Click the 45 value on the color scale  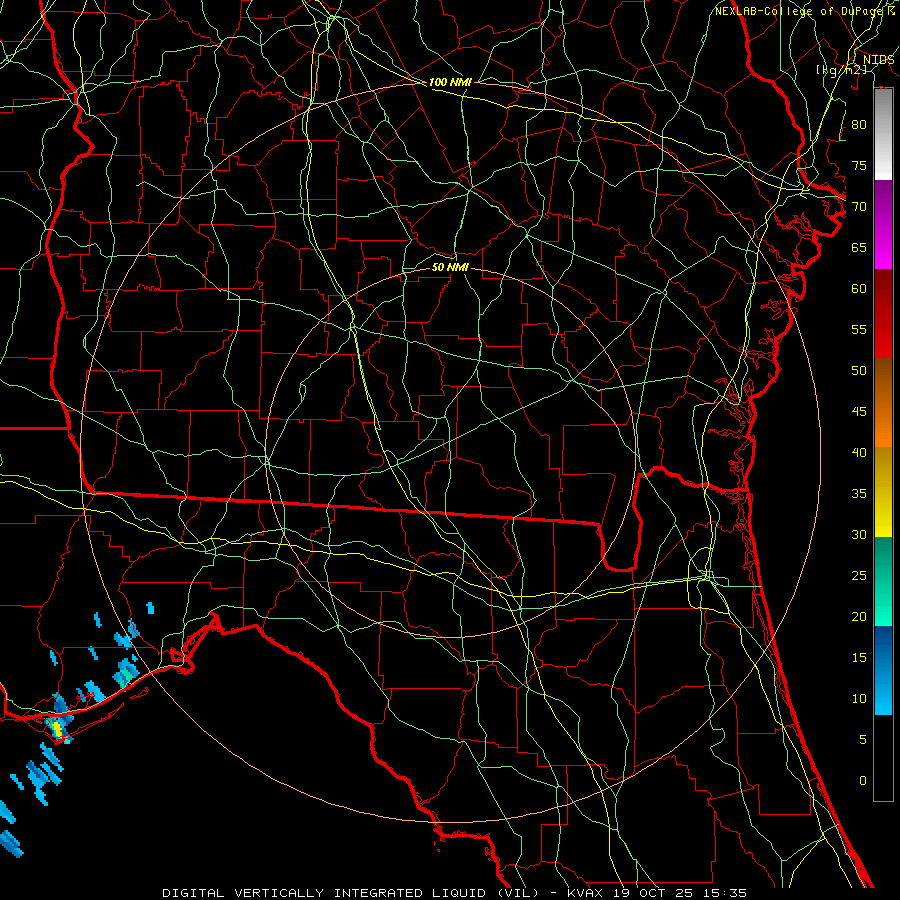coord(859,412)
